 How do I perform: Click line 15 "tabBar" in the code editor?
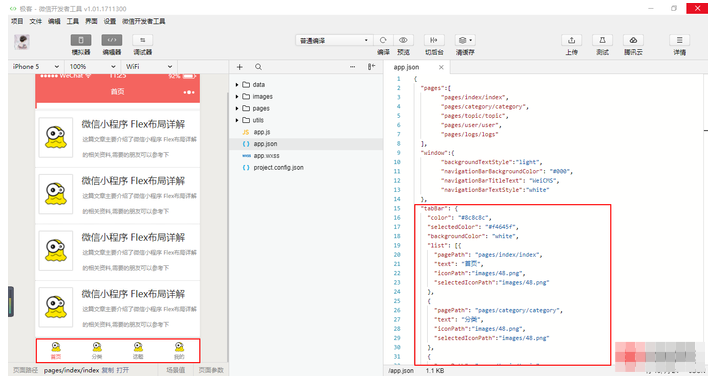439,208
